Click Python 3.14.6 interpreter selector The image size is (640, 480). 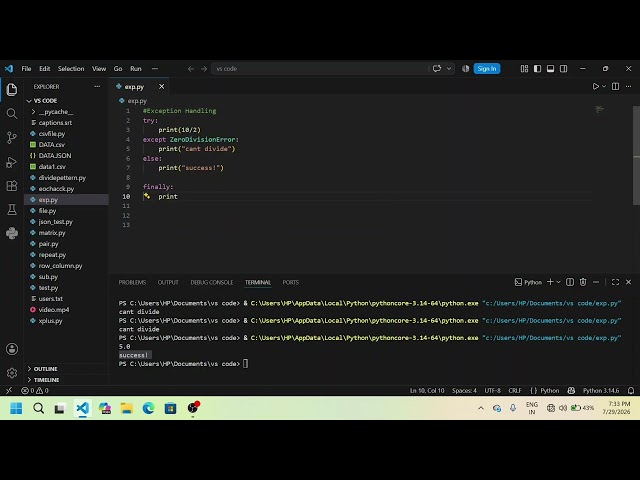(x=601, y=391)
